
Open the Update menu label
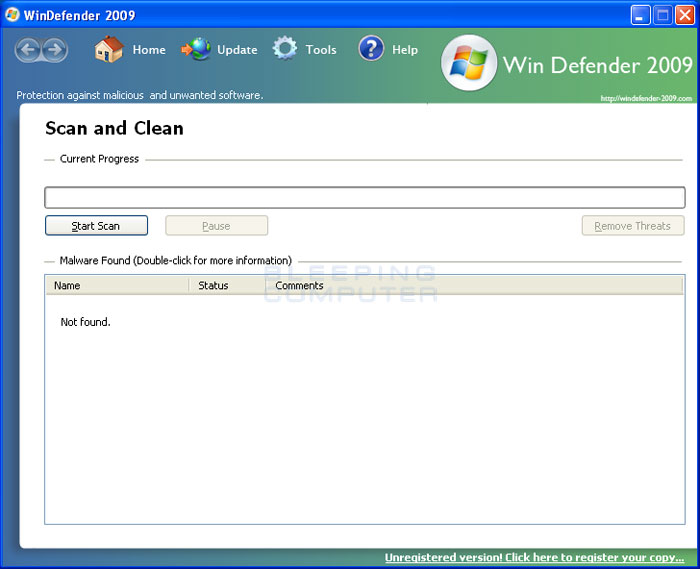coord(237,50)
